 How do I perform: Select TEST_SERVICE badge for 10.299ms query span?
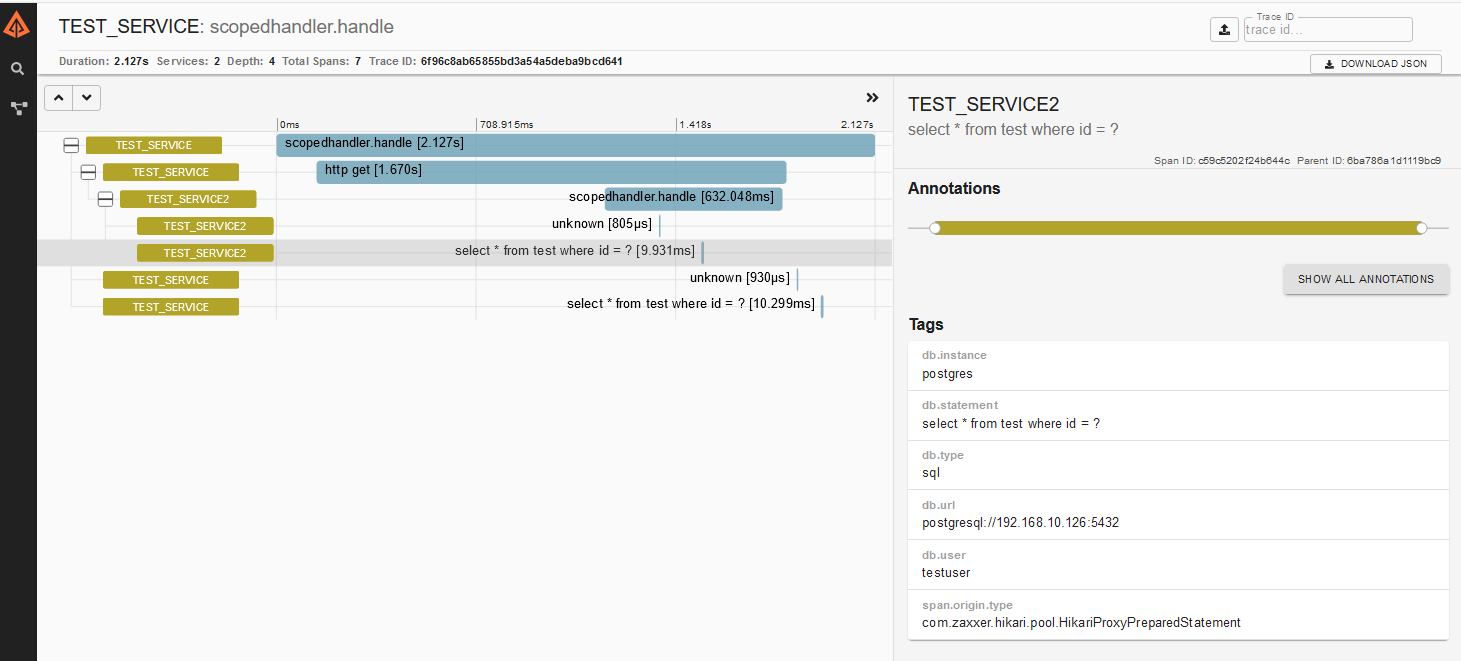pos(171,307)
